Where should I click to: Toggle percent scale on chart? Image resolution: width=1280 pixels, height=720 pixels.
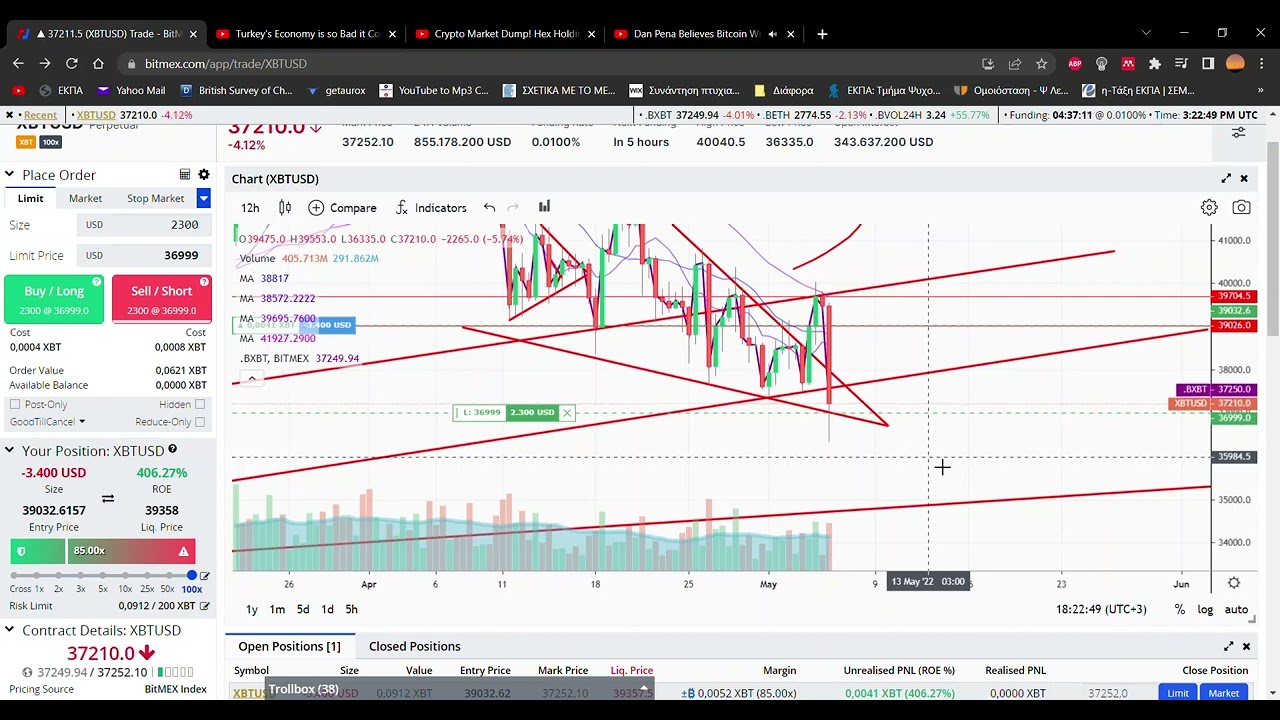pyautogui.click(x=1180, y=610)
